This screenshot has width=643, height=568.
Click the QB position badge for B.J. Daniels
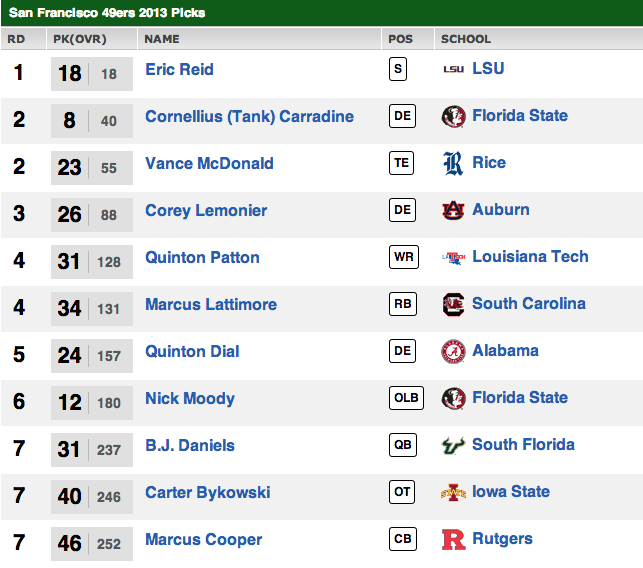click(x=402, y=445)
